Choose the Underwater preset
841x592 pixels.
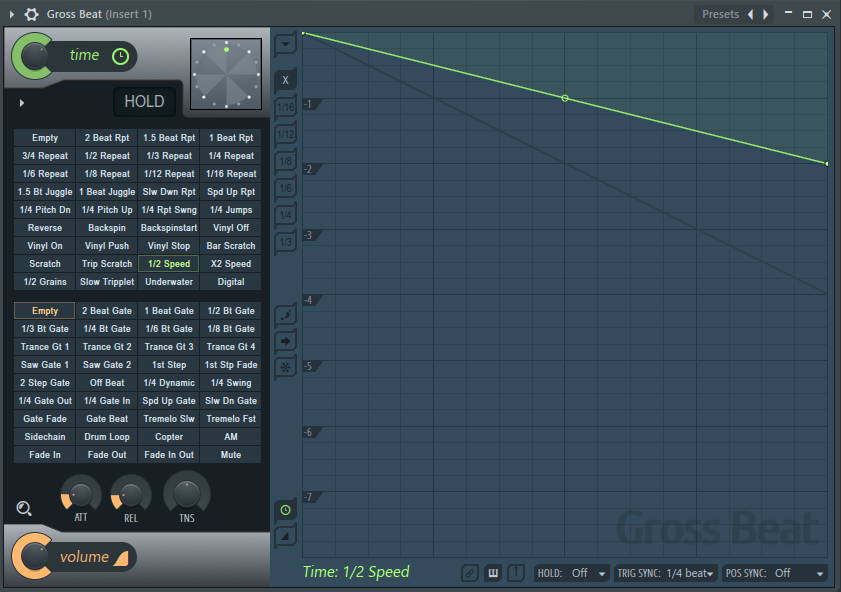click(x=169, y=282)
